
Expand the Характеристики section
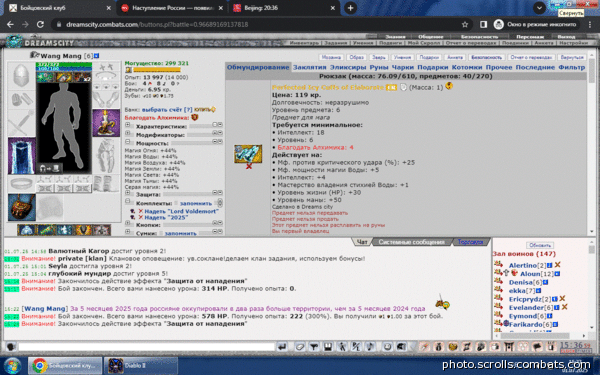click(x=127, y=125)
